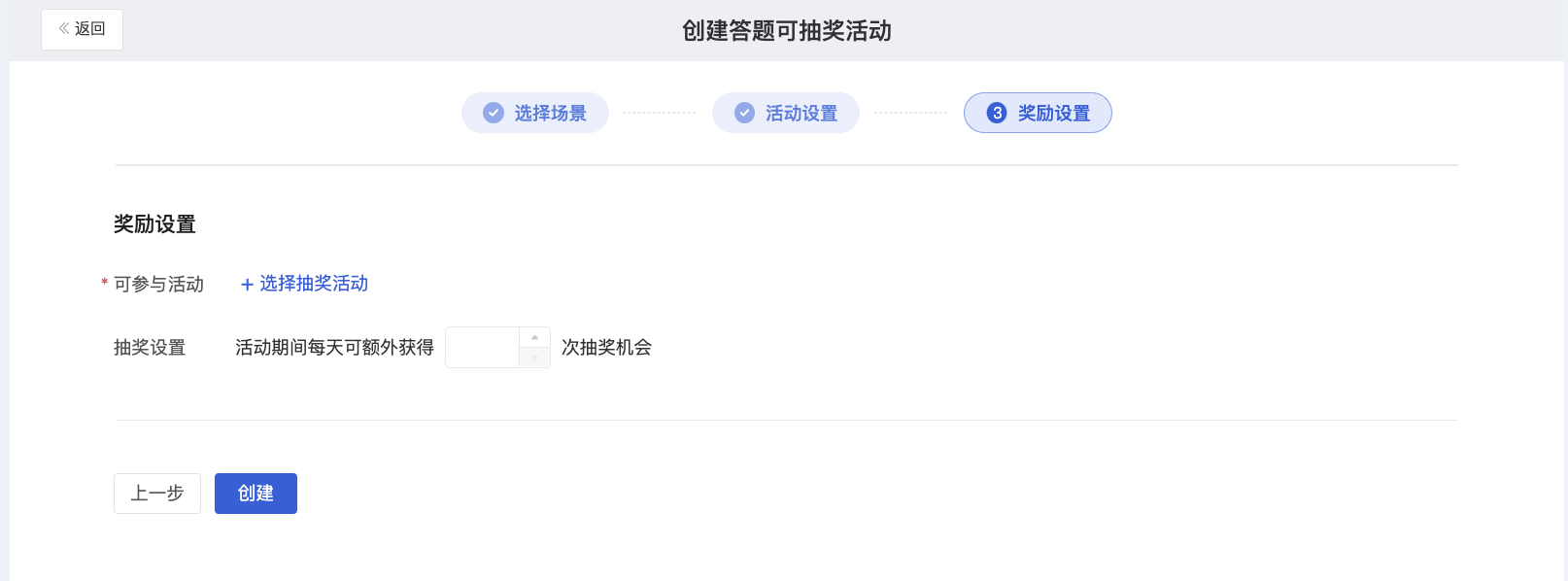
Task: Click the plus icon before 选择抽奖活动
Action: pos(247,285)
